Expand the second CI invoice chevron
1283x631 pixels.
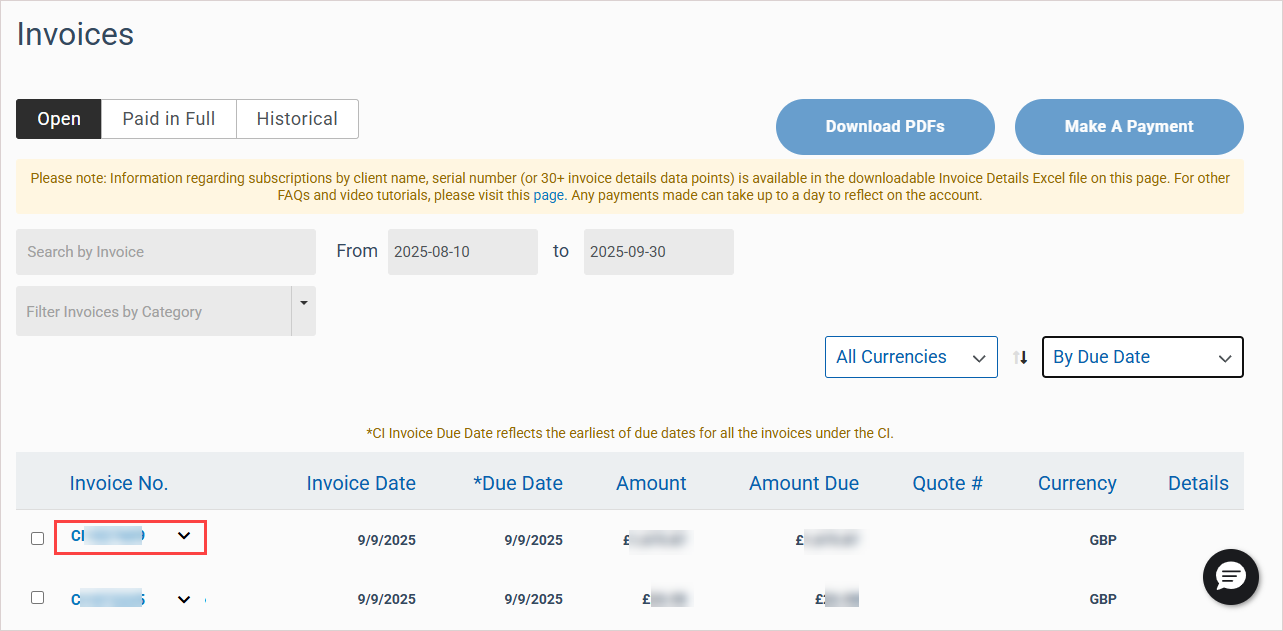click(184, 599)
